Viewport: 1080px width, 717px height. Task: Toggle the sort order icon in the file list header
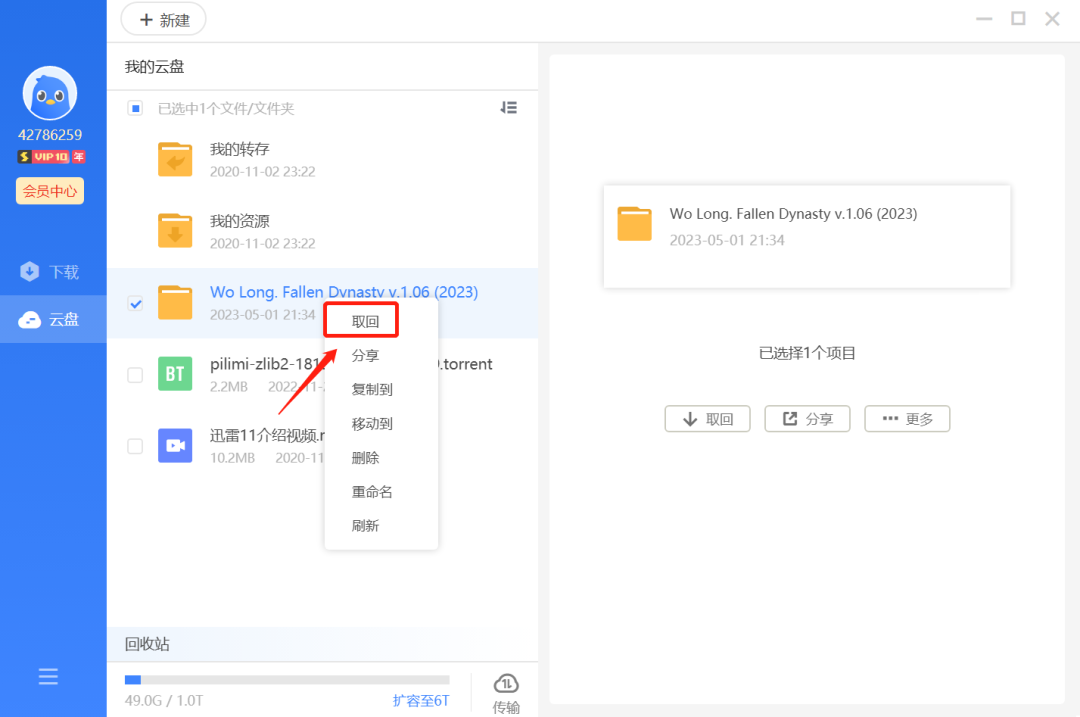508,107
